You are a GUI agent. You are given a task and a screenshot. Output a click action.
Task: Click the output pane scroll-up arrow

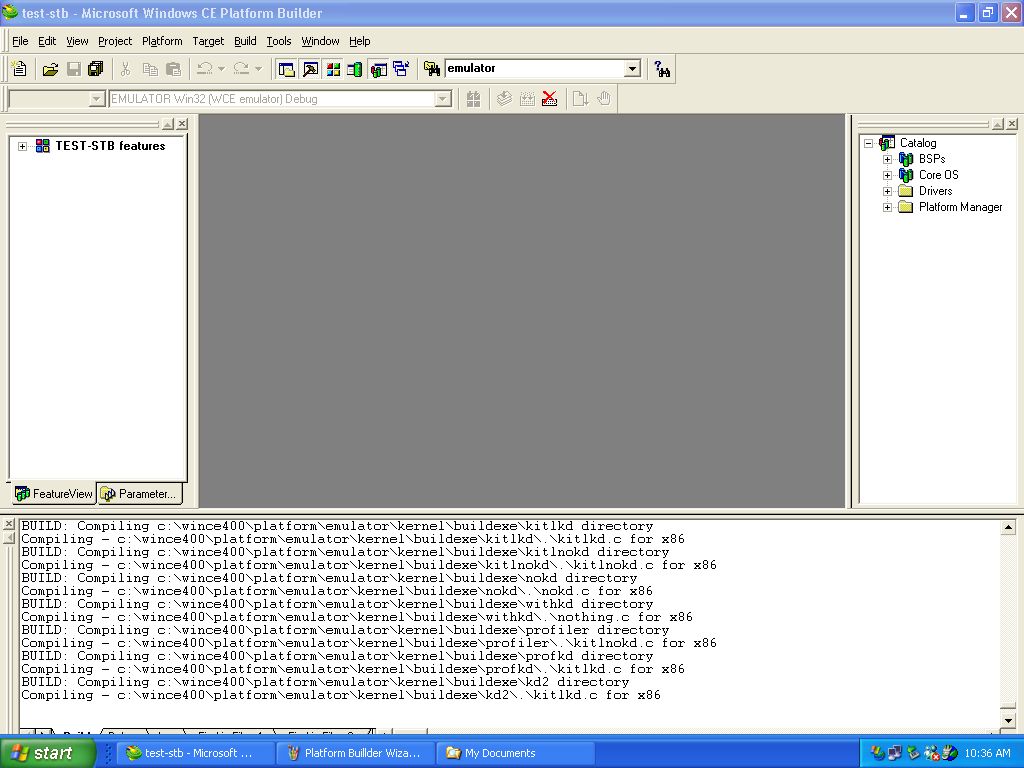[x=1008, y=527]
